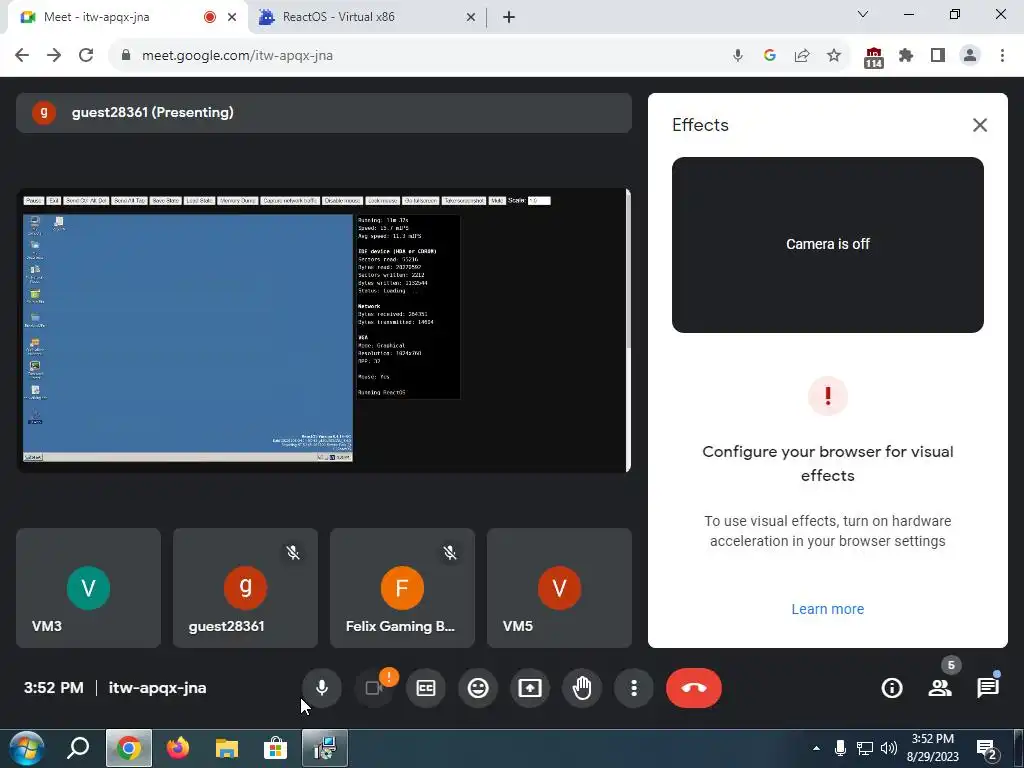The width and height of the screenshot is (1024, 768).
Task: Turn on camera button with warning badge
Action: pos(374,688)
